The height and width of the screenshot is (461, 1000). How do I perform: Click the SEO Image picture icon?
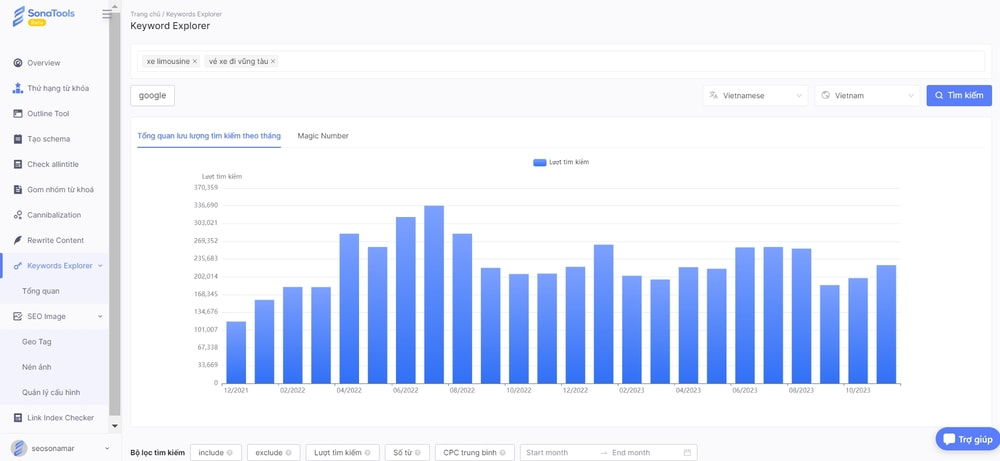pos(18,316)
